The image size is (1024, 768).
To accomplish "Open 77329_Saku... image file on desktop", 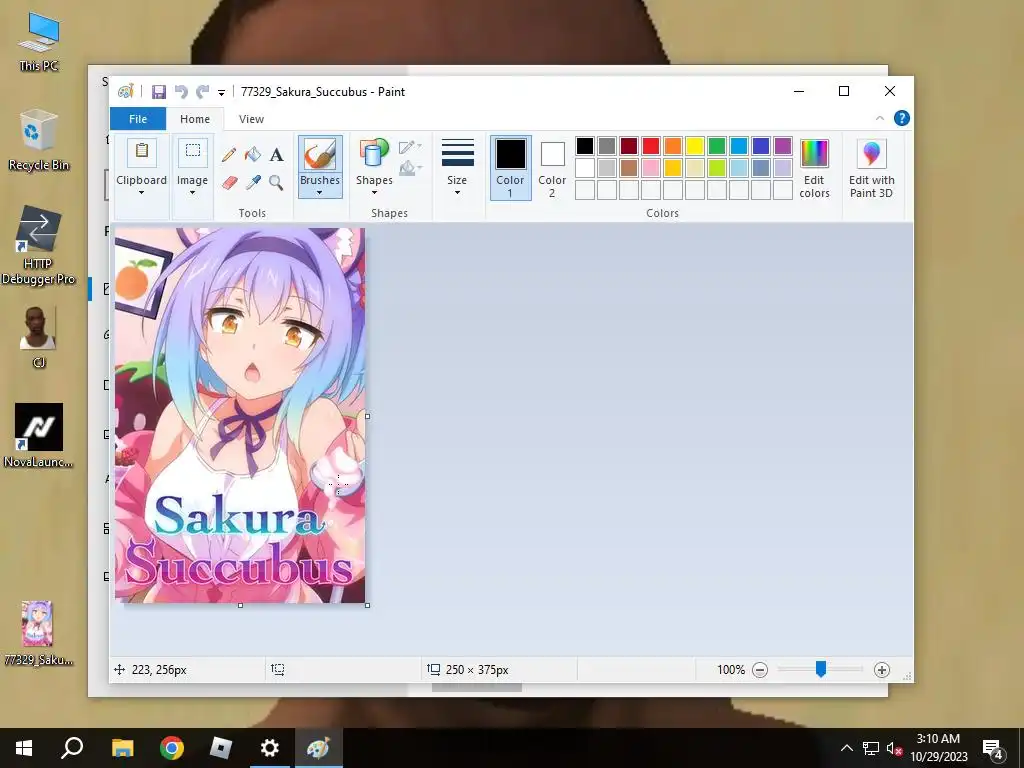I will coord(39,633).
